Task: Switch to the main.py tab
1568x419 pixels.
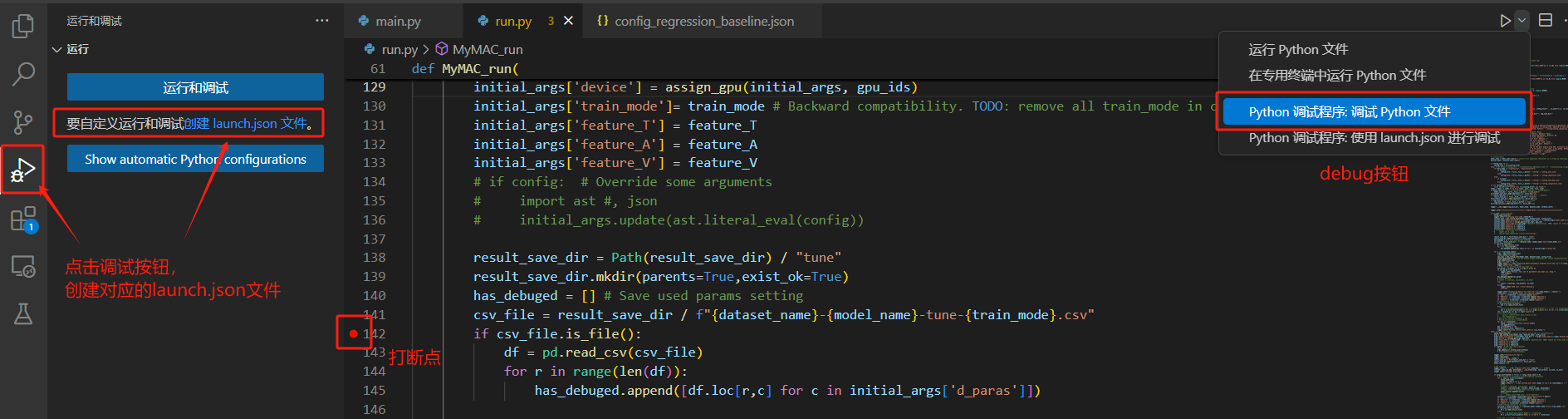Action: tap(398, 21)
